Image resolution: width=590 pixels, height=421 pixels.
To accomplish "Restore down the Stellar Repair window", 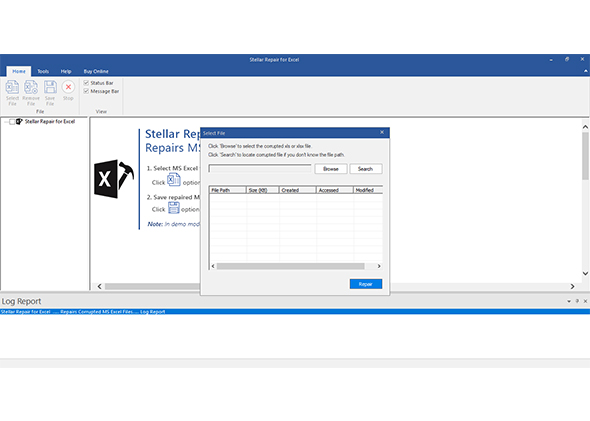I will point(567,59).
